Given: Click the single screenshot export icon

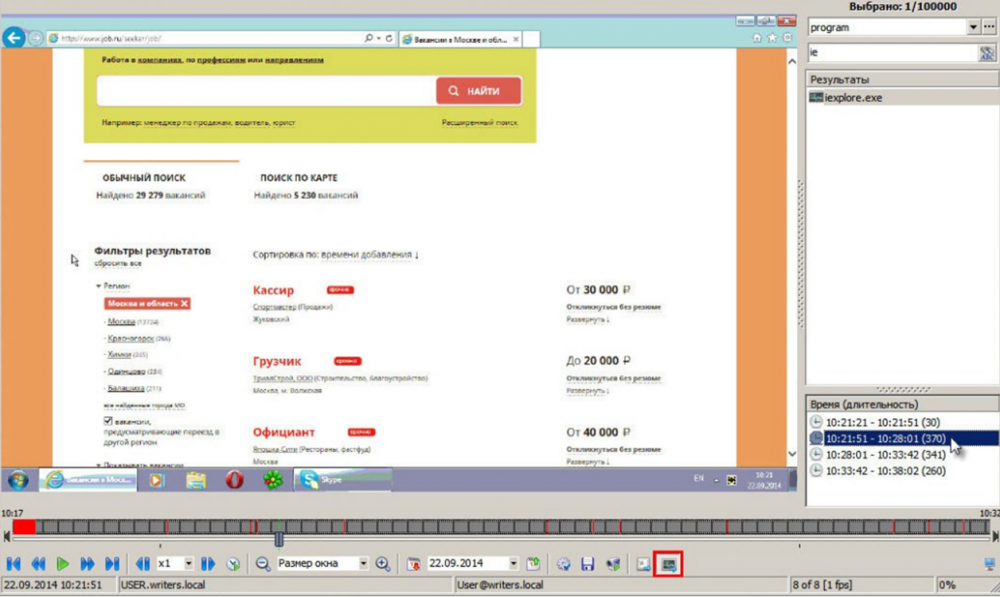Looking at the screenshot, I should [x=643, y=564].
